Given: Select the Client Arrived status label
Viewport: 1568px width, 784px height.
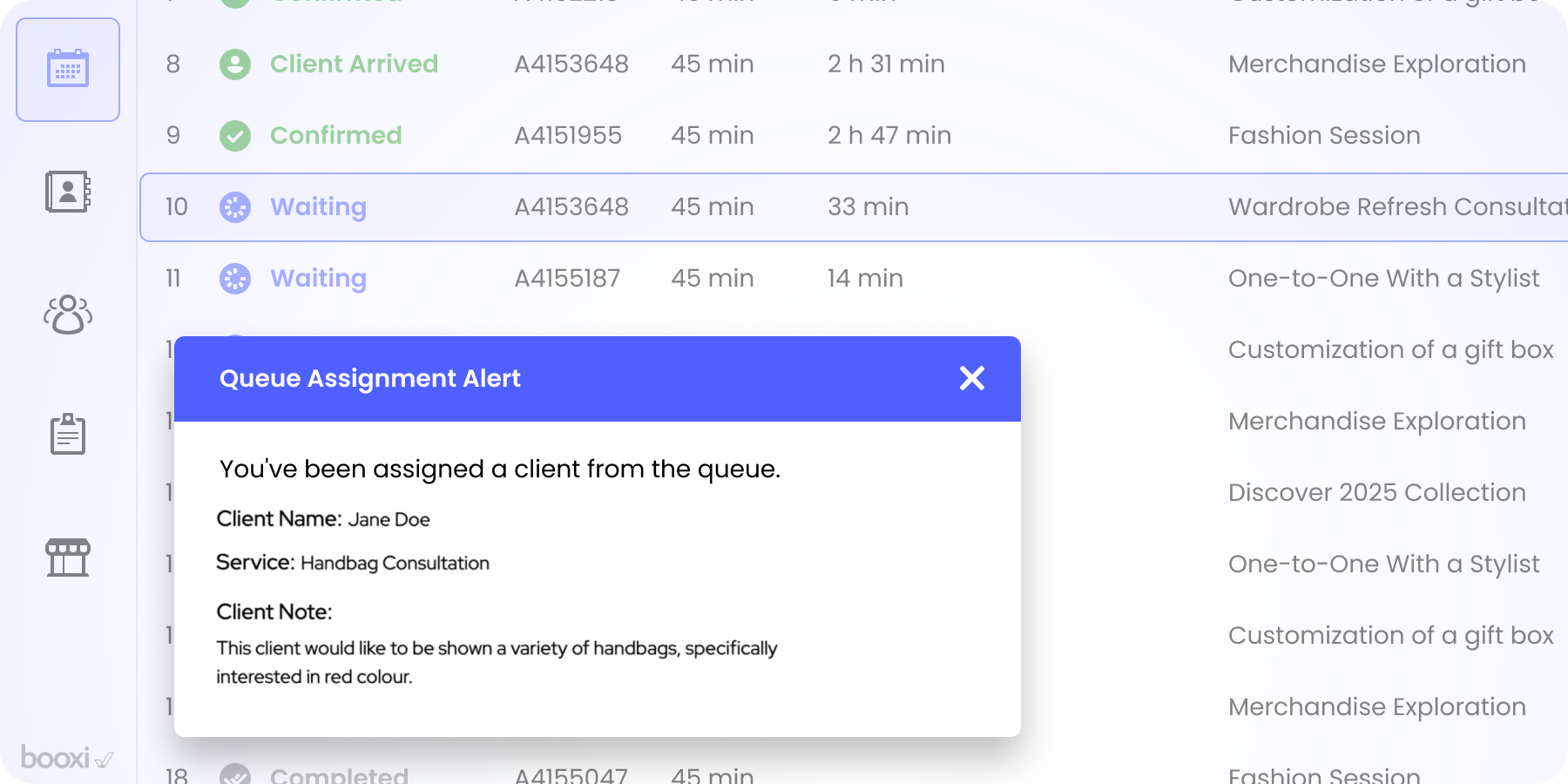Looking at the screenshot, I should click(x=354, y=64).
